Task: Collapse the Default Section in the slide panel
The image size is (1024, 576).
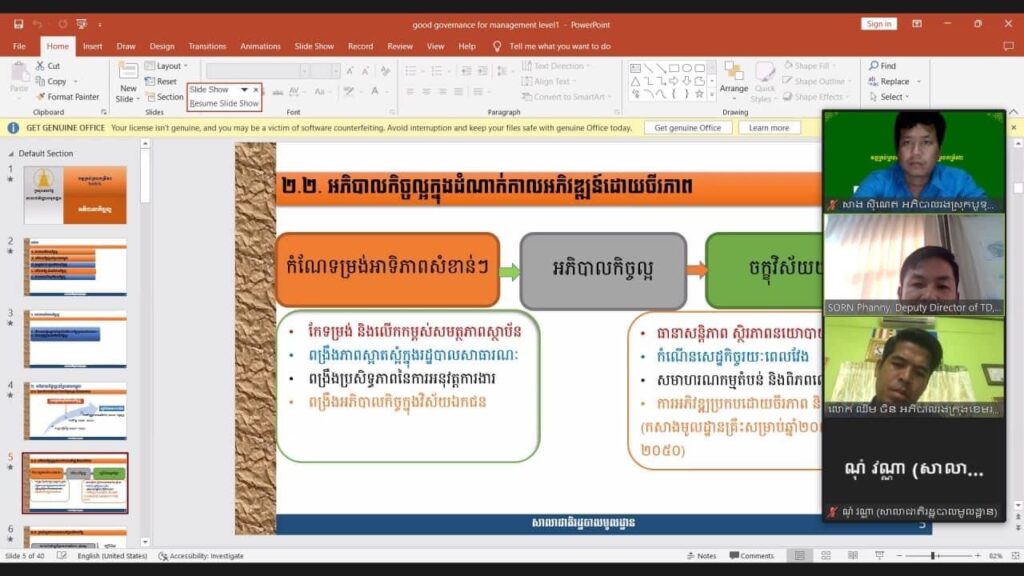Action: click(11, 153)
